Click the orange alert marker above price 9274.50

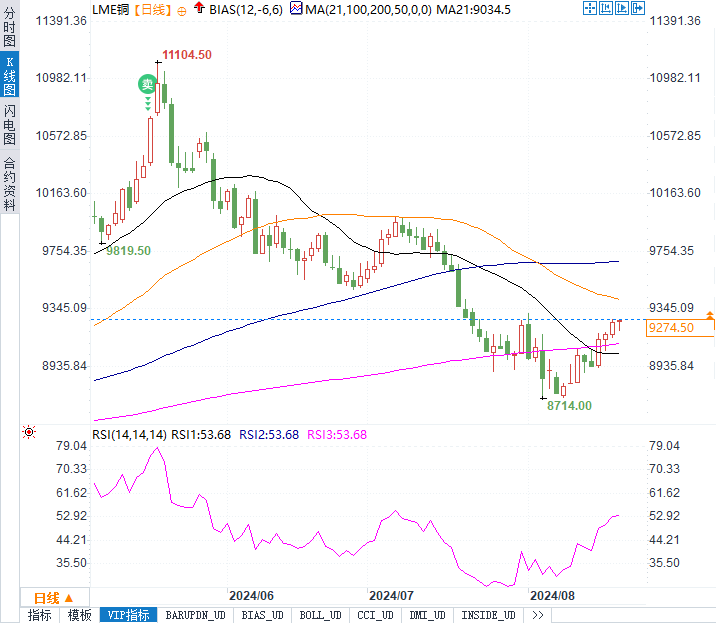pyautogui.click(x=710, y=315)
